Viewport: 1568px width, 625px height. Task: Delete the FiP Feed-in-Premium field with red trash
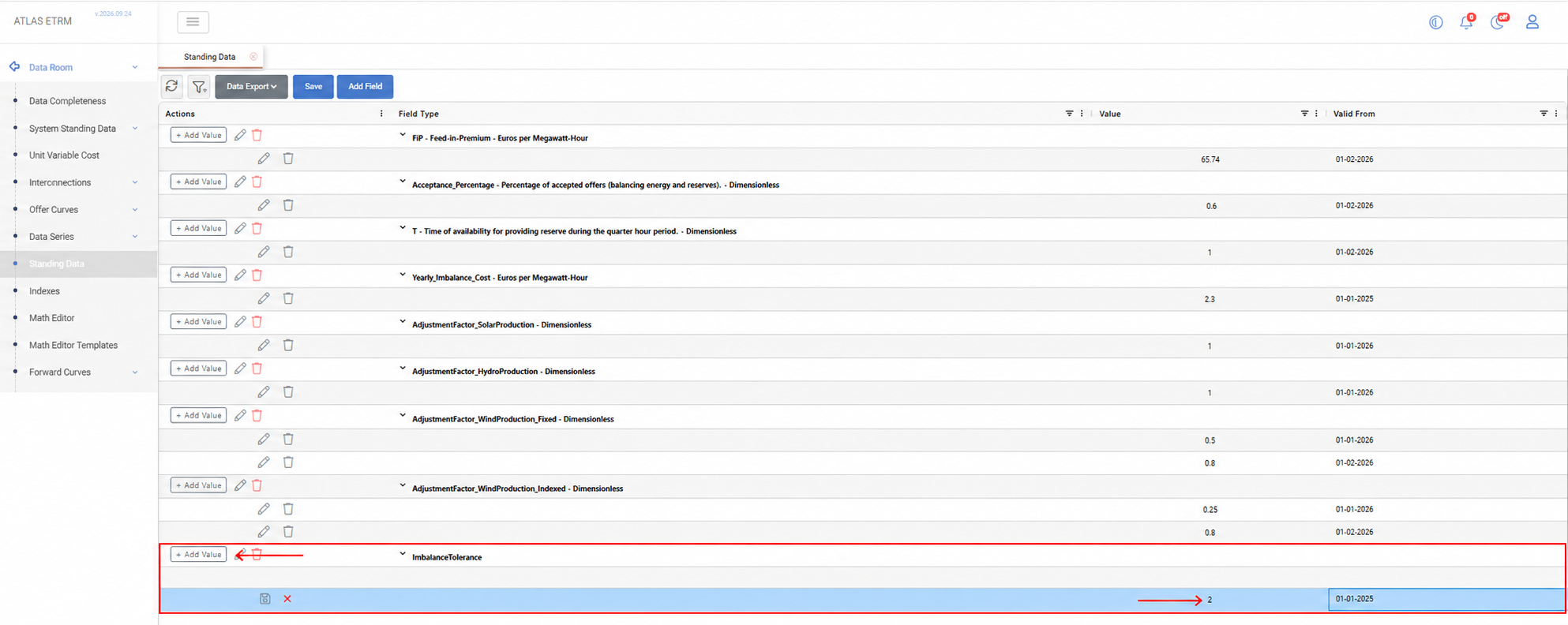click(x=257, y=135)
